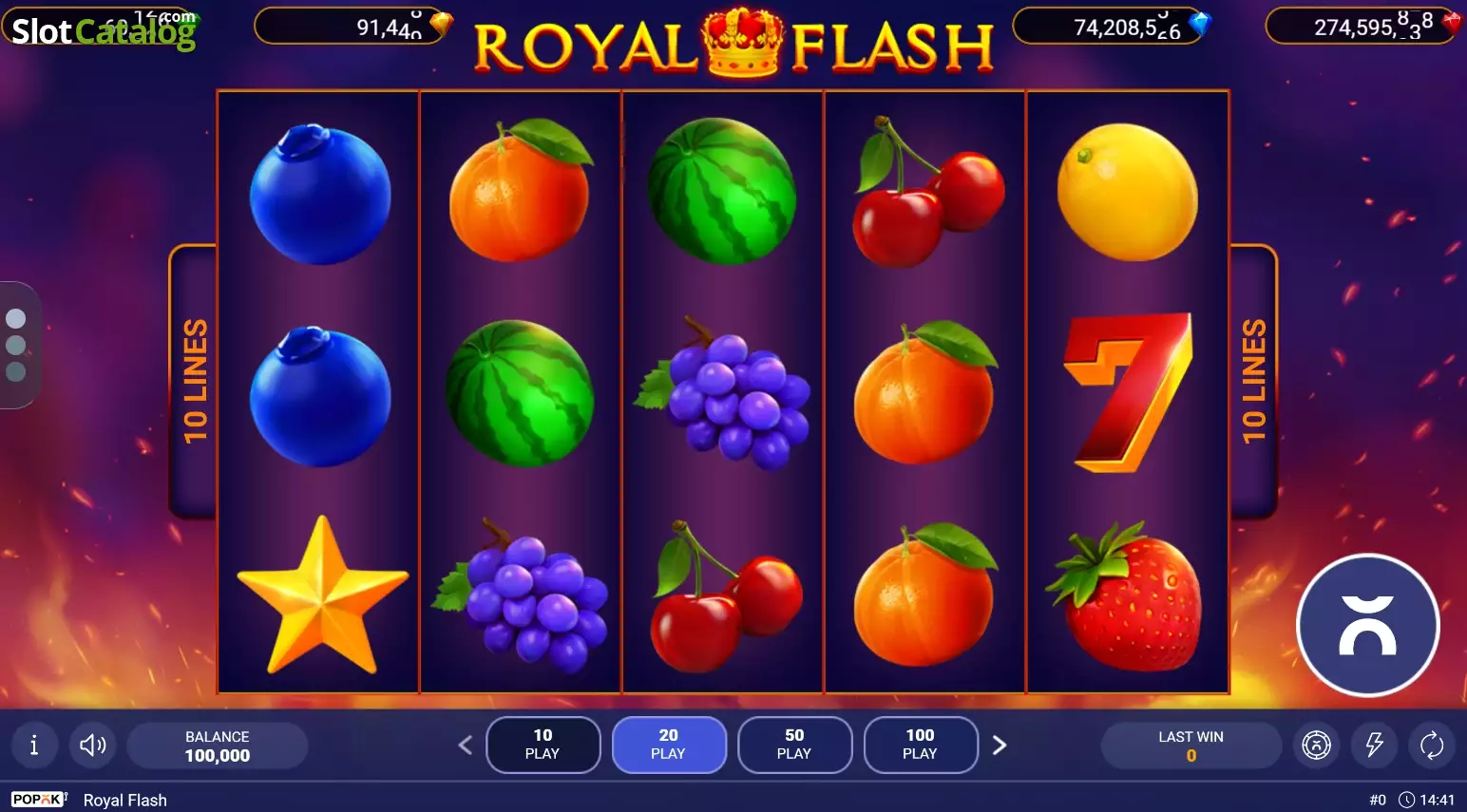Viewport: 1467px width, 812px height.
Task: Spin the reels with the round button
Action: pyautogui.click(x=1368, y=626)
